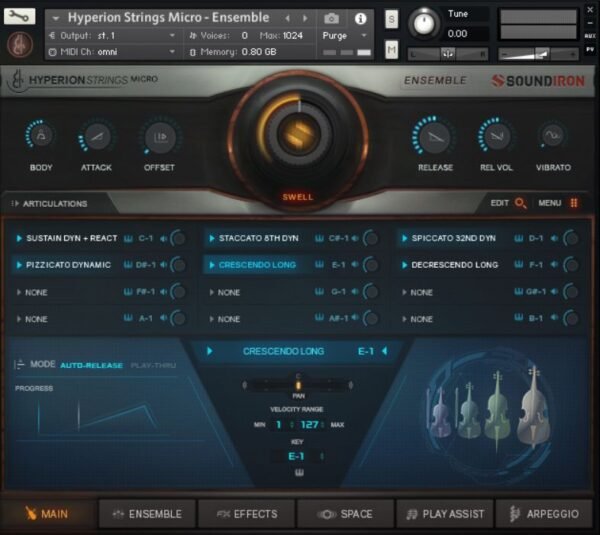Enable PLAY-THRU mode
Screen dimensions: 600x535
153,365
